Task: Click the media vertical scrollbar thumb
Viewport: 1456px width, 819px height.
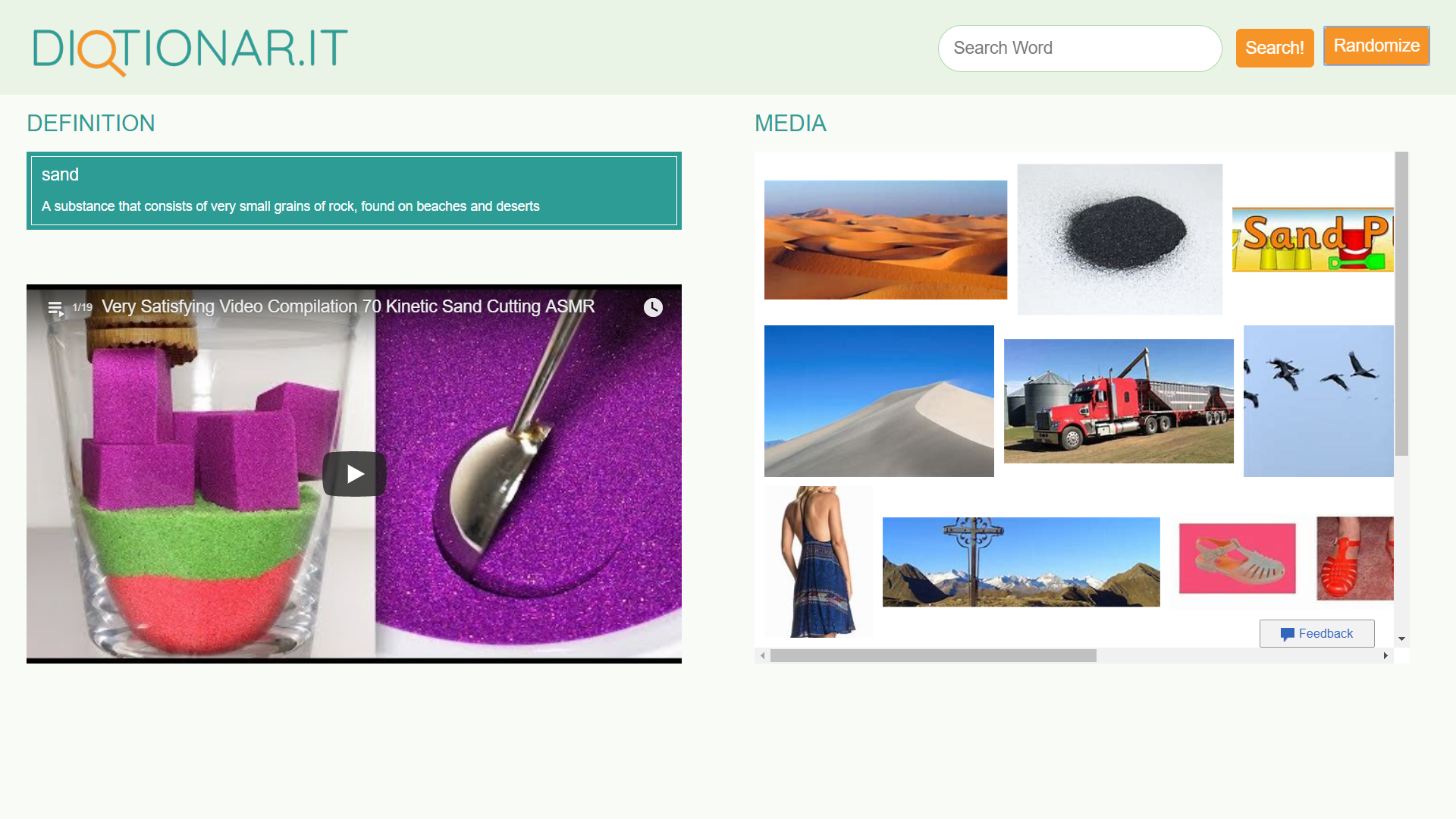Action: pos(1402,303)
